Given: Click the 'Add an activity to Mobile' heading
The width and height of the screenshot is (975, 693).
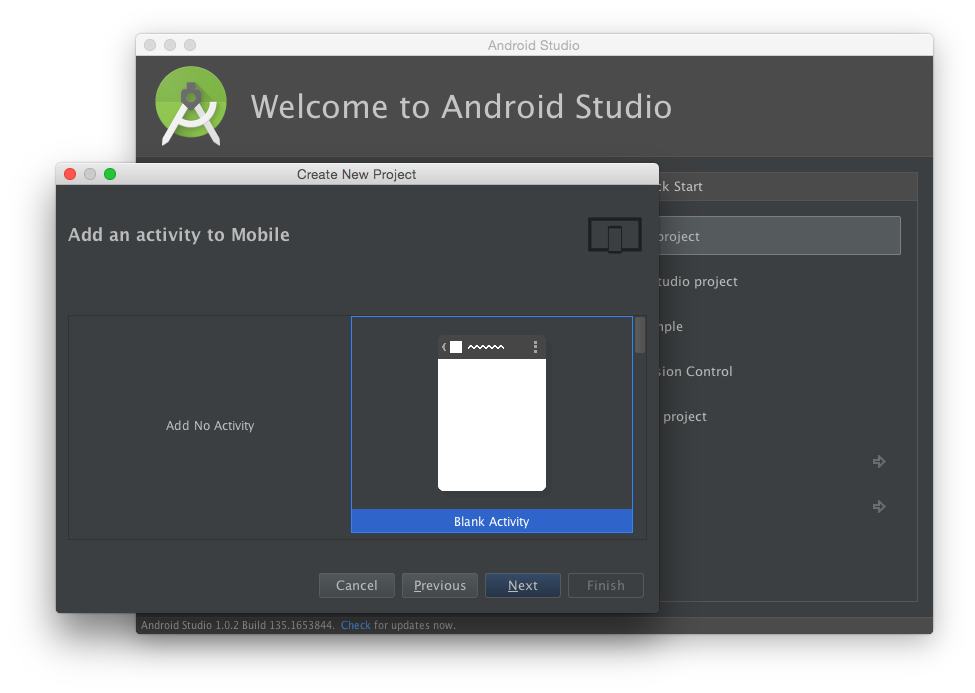Looking at the screenshot, I should (179, 235).
